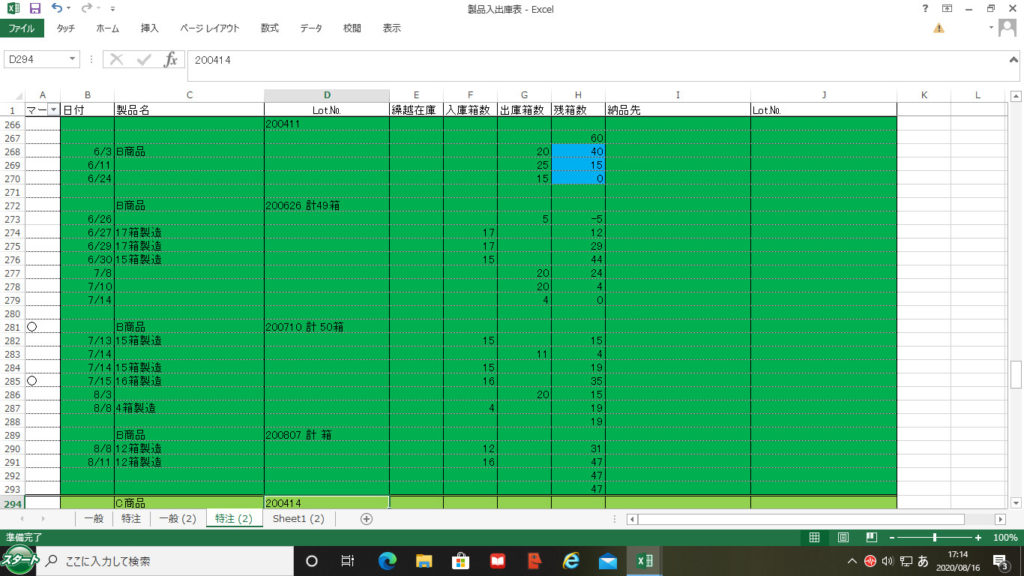The width and height of the screenshot is (1024, 576).
Task: Click the zoom slider handle
Action: coord(934,538)
